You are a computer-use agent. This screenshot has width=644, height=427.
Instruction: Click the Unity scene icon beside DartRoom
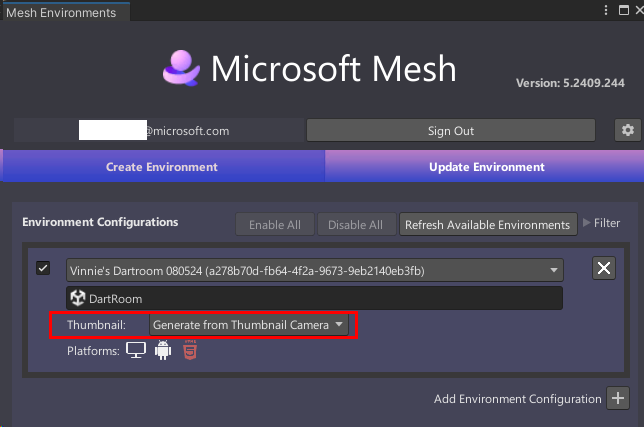click(78, 298)
